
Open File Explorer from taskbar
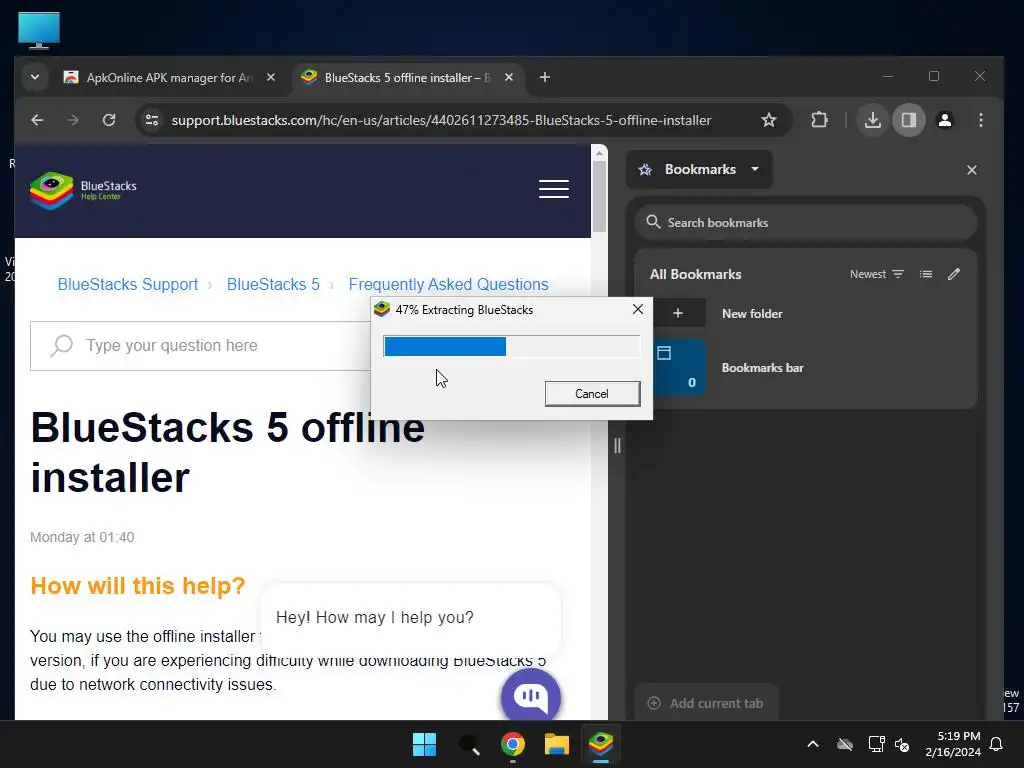point(557,744)
